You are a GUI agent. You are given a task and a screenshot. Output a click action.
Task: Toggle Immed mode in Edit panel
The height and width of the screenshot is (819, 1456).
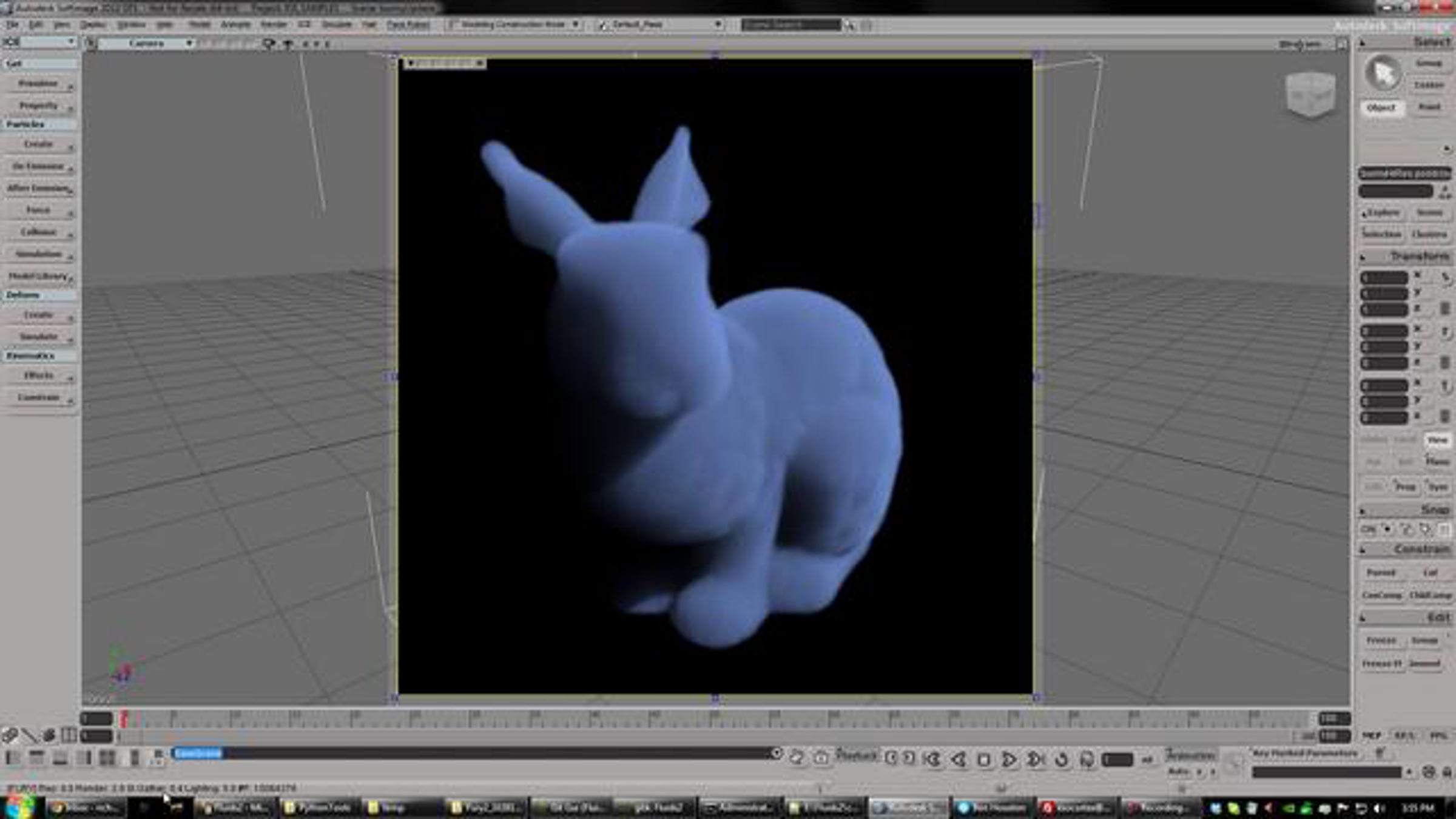pos(1424,663)
